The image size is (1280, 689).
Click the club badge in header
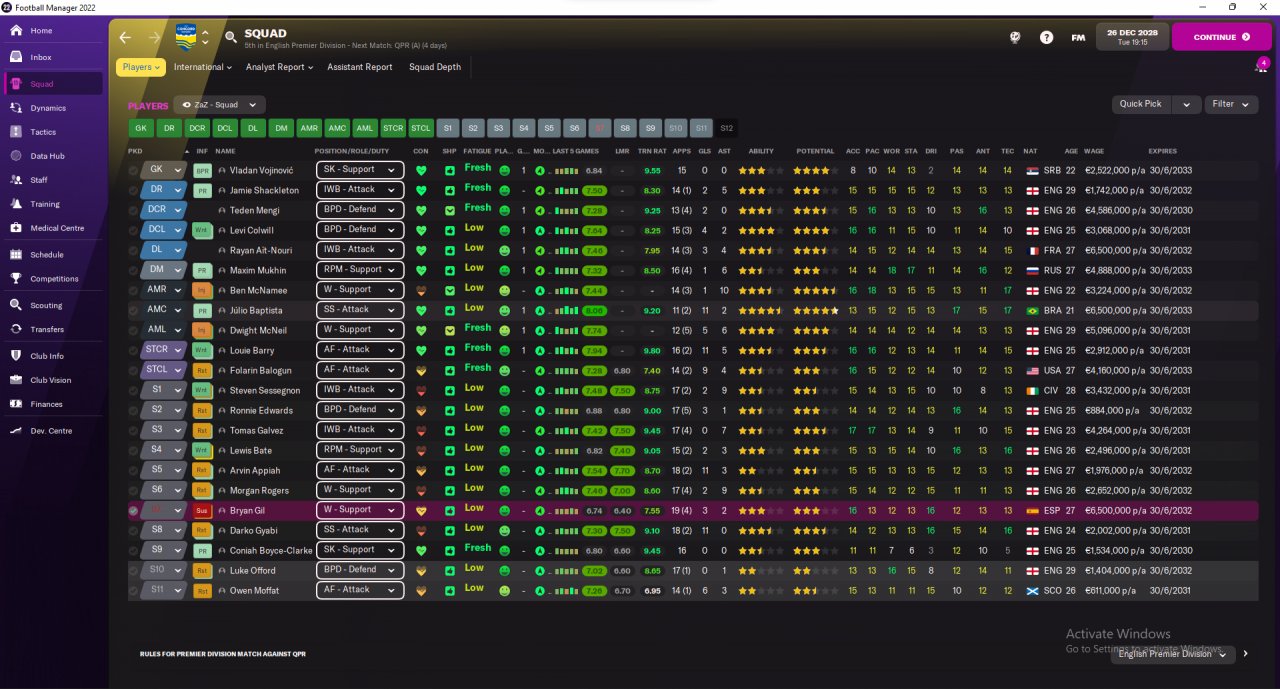tap(186, 36)
